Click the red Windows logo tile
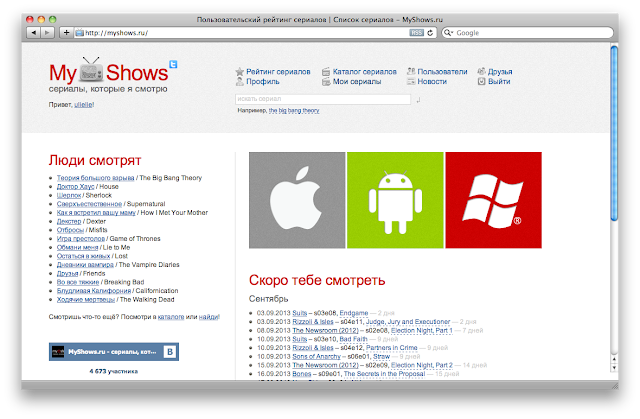The image size is (640, 419). [493, 200]
